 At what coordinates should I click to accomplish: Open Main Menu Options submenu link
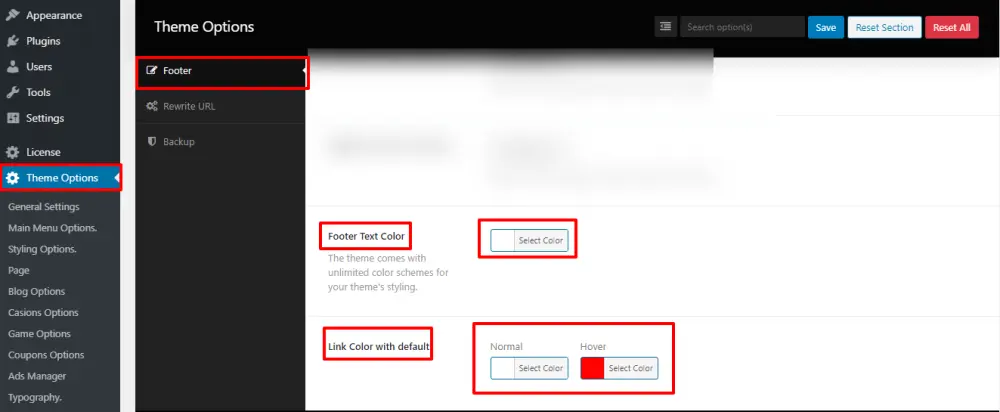[x=52, y=228]
